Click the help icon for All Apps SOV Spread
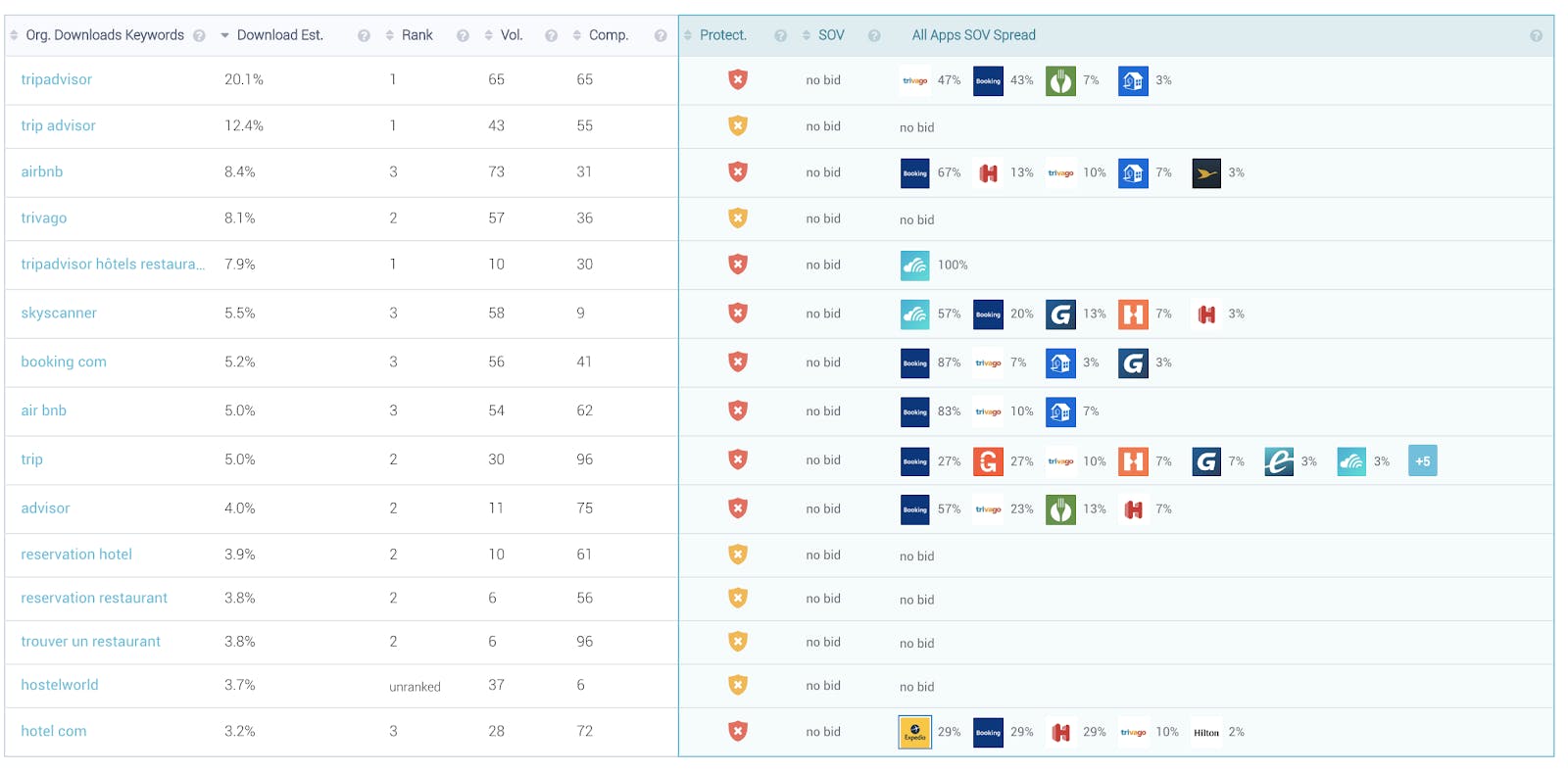The width and height of the screenshot is (1568, 773). click(x=1536, y=35)
